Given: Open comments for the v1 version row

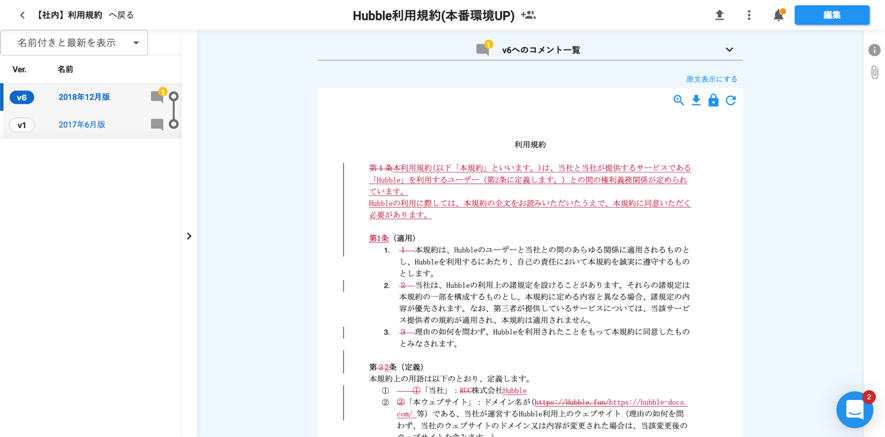Looking at the screenshot, I should (x=157, y=125).
